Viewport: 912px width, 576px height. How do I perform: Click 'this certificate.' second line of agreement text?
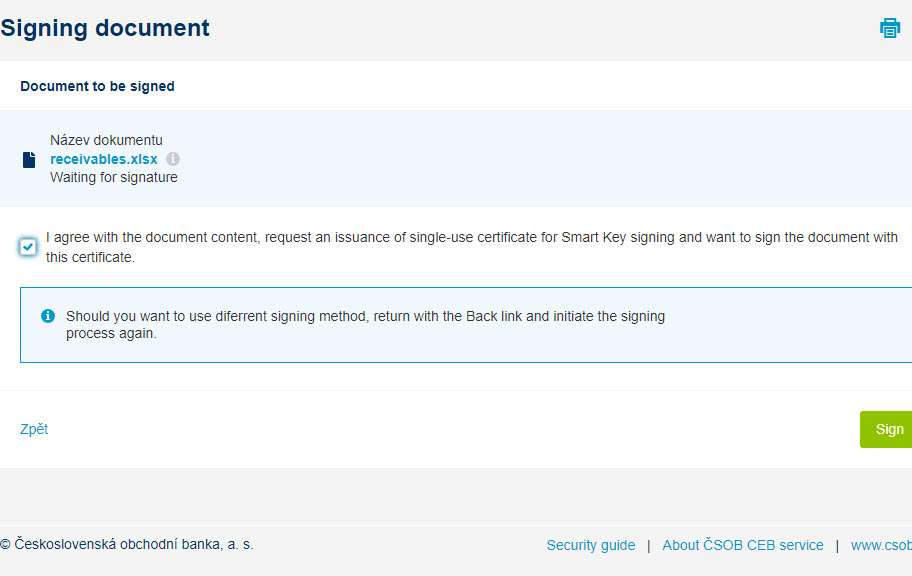(x=90, y=257)
